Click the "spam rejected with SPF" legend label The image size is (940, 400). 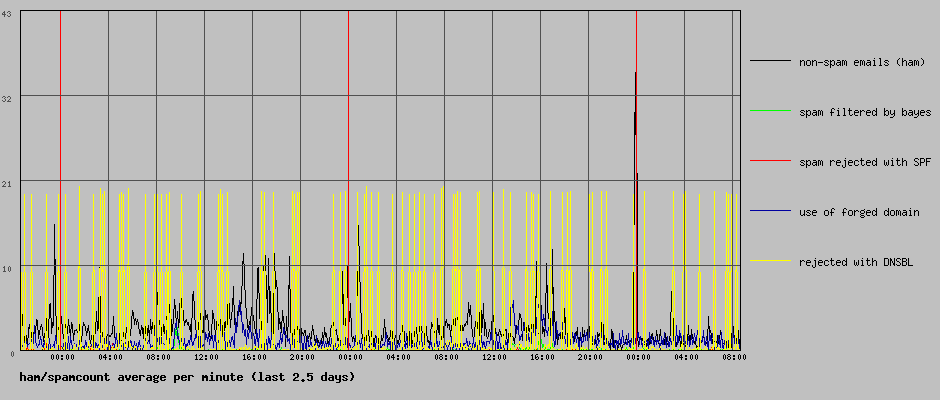coord(865,163)
